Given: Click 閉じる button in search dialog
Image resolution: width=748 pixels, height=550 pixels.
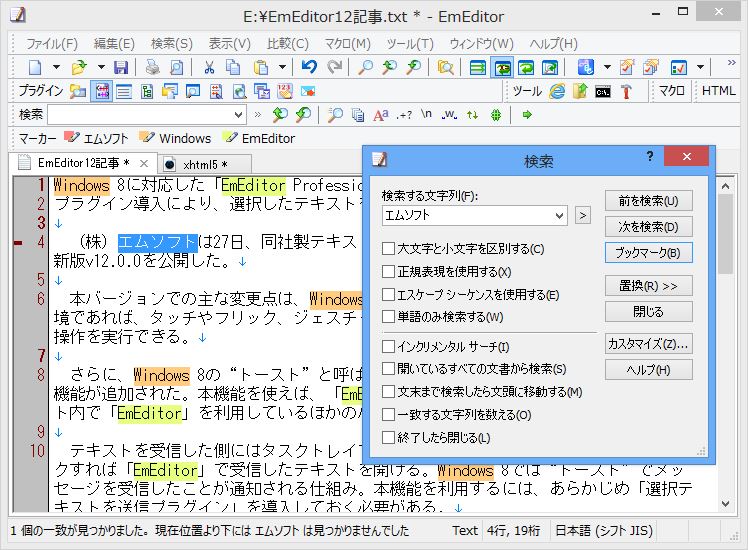Looking at the screenshot, I should coord(648,312).
